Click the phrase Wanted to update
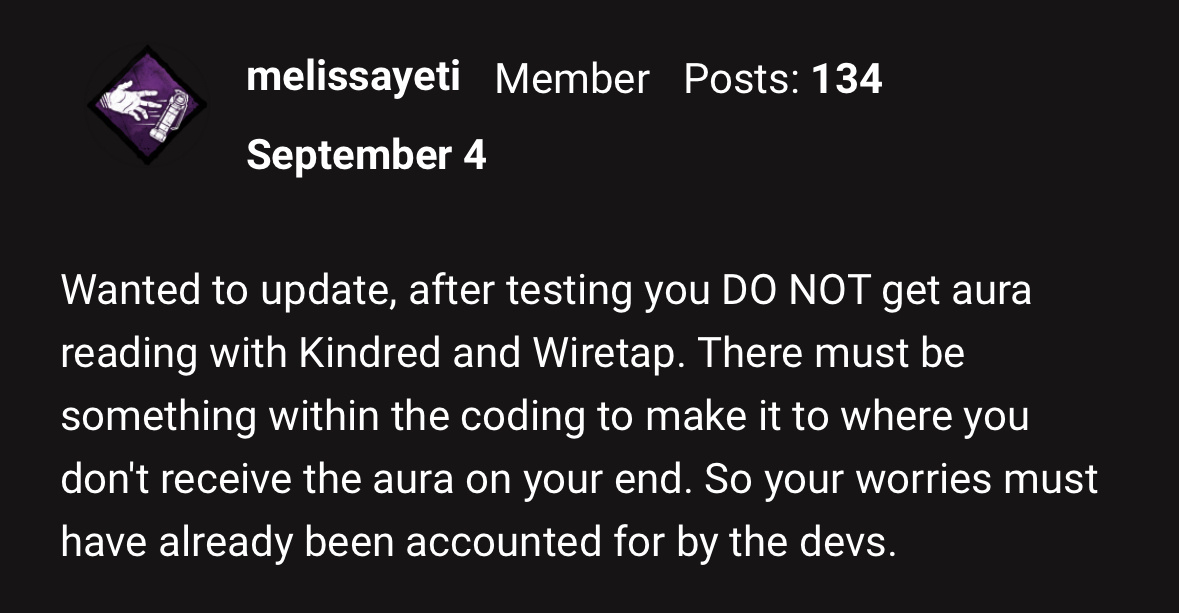Viewport: 1179px width, 613px height. (x=229, y=290)
